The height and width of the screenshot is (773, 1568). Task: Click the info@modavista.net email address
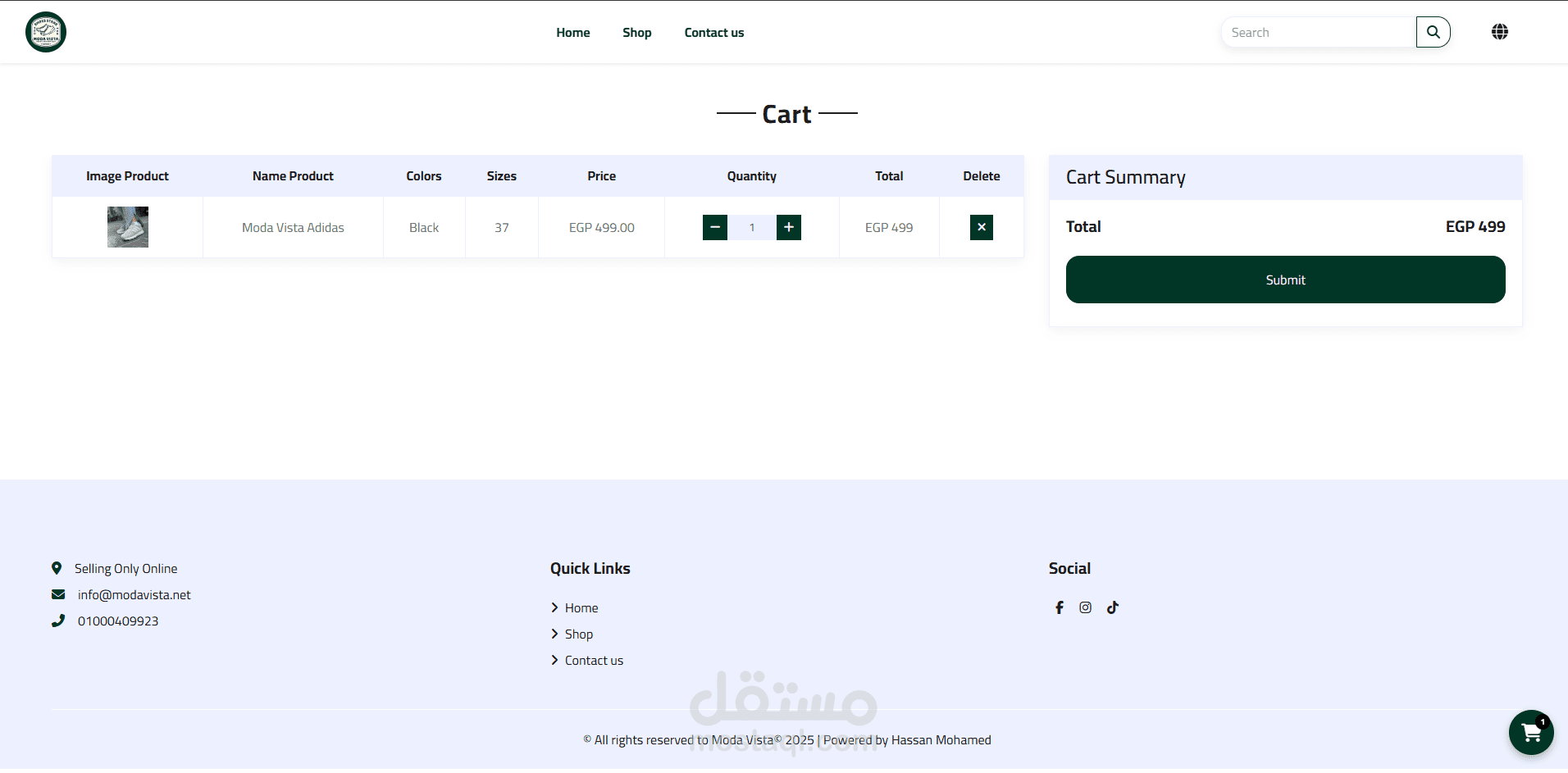(x=134, y=594)
